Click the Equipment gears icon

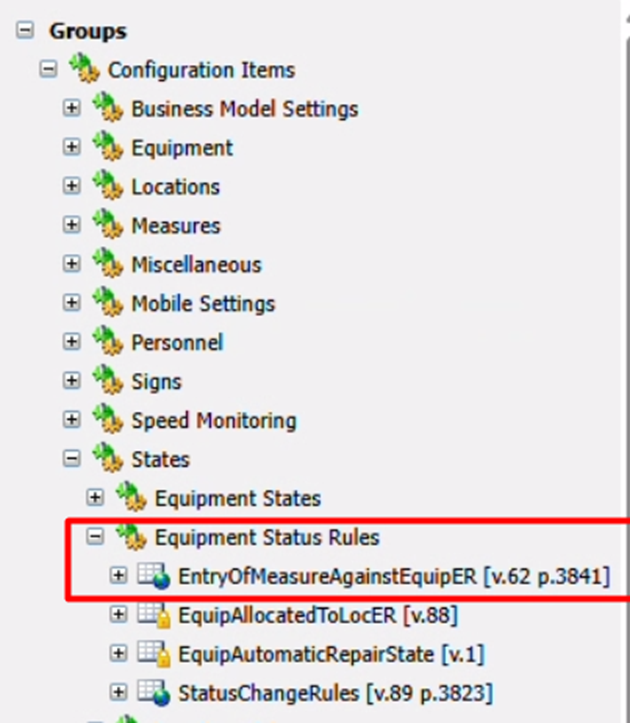coord(107,148)
